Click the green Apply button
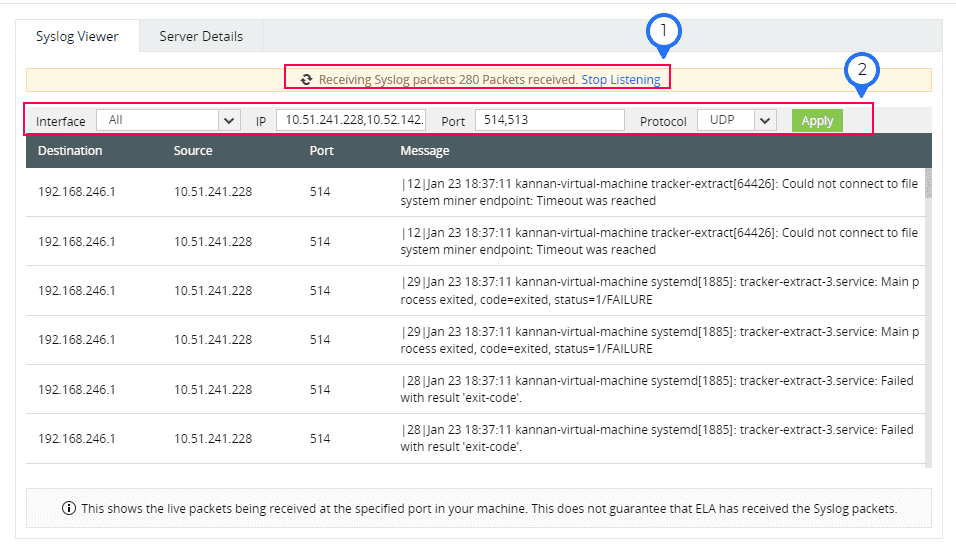 [x=817, y=121]
